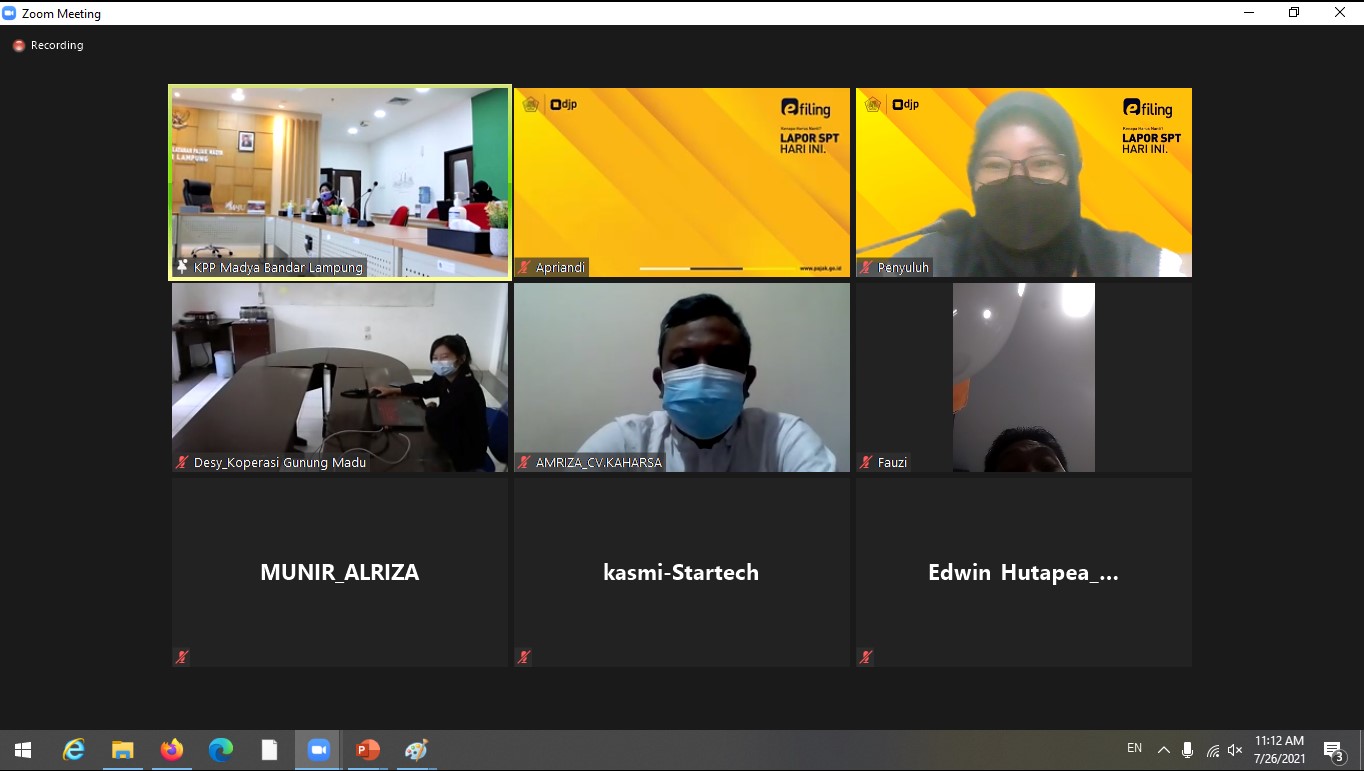Open Firefox from the taskbar

coord(172,750)
